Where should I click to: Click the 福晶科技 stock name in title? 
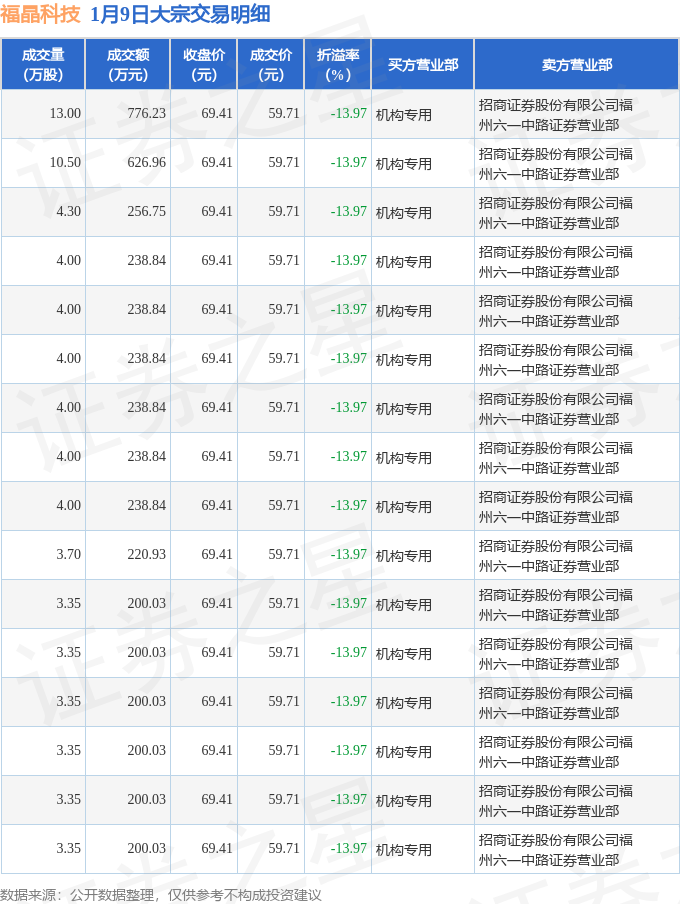click(x=40, y=15)
